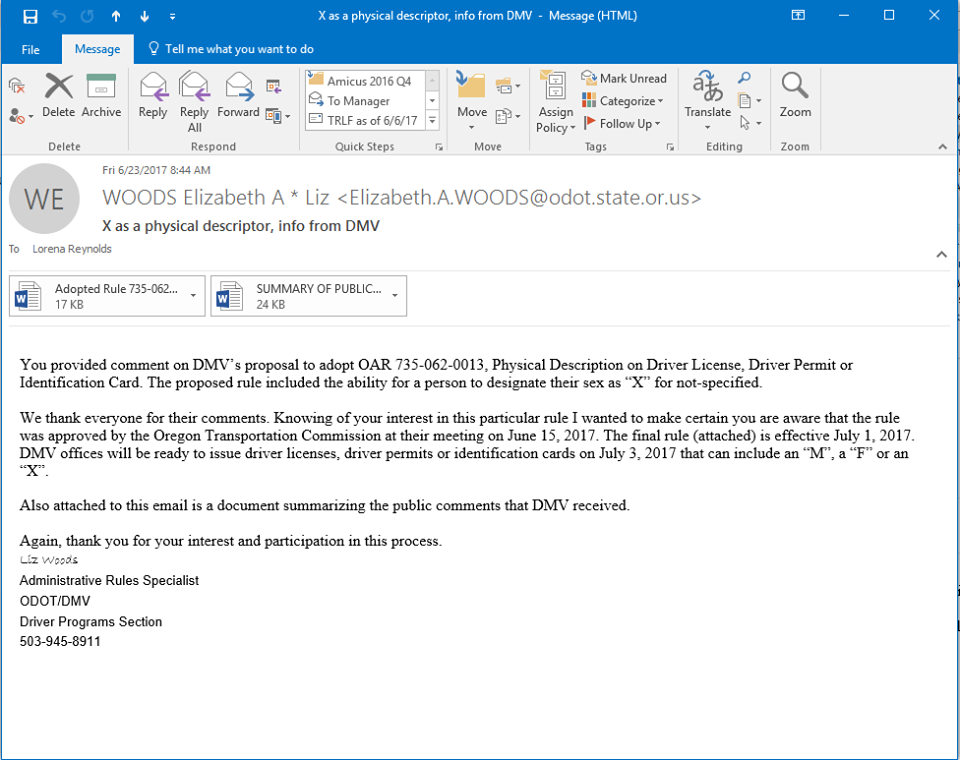Expand the Quick Steps gallery

[432, 120]
